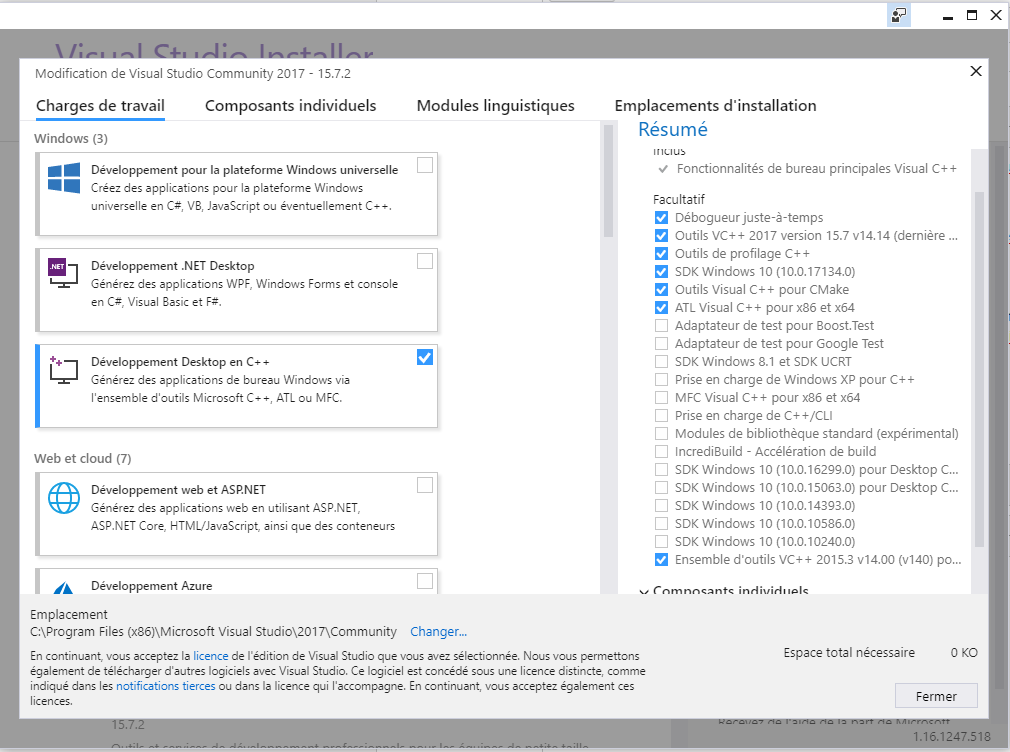Uncheck Outils de profilage C++
The width and height of the screenshot is (1010, 752).
(x=661, y=254)
